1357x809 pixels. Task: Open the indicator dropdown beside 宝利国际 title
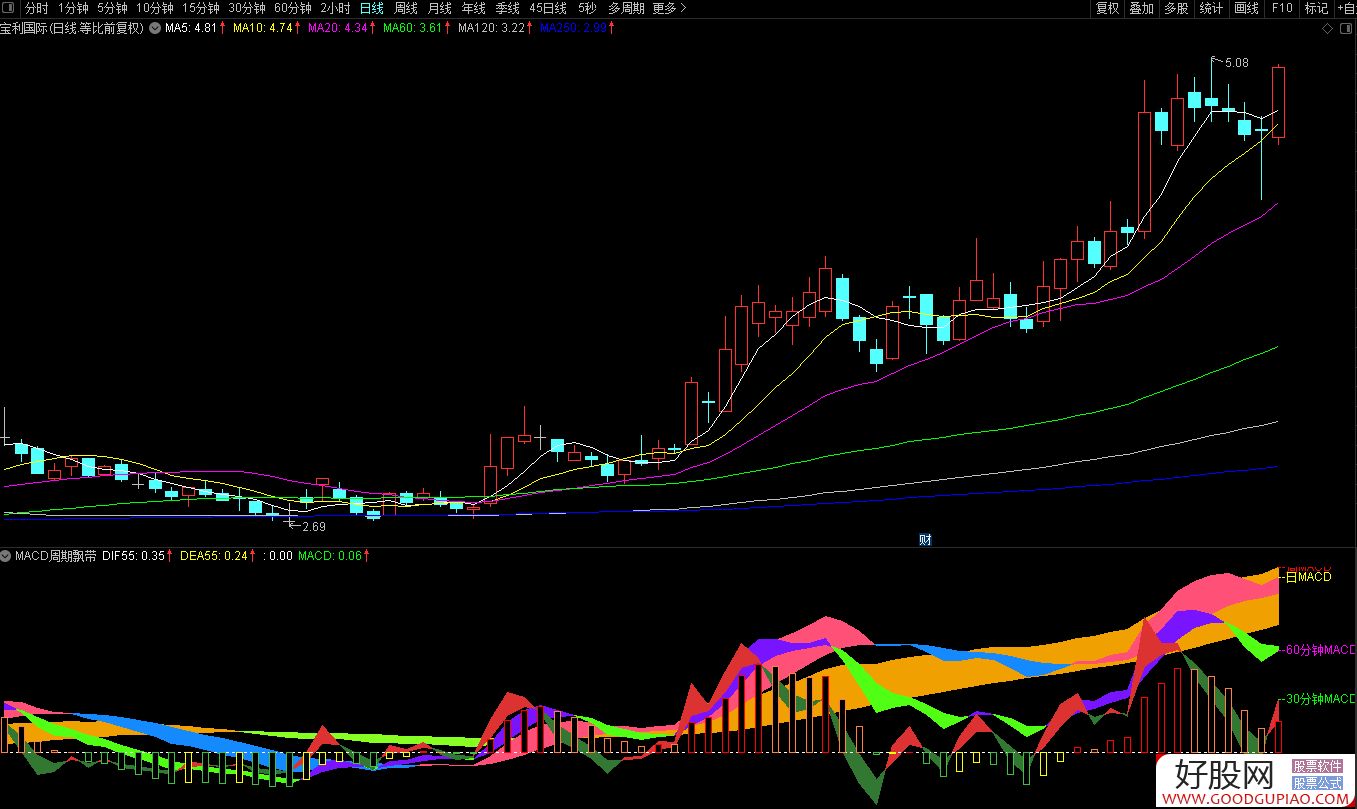coord(154,28)
